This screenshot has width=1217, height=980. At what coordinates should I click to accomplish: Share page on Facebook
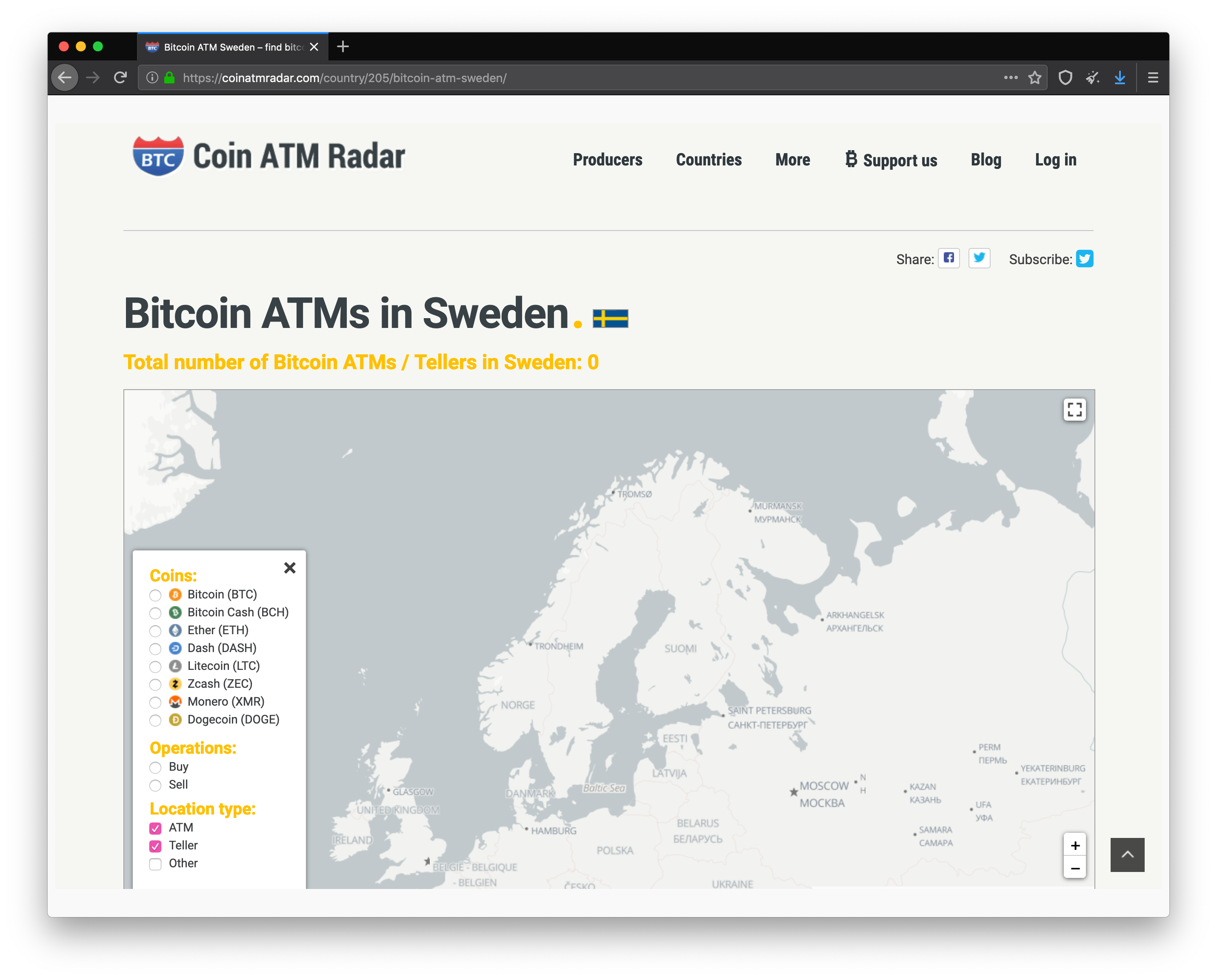coord(949,259)
